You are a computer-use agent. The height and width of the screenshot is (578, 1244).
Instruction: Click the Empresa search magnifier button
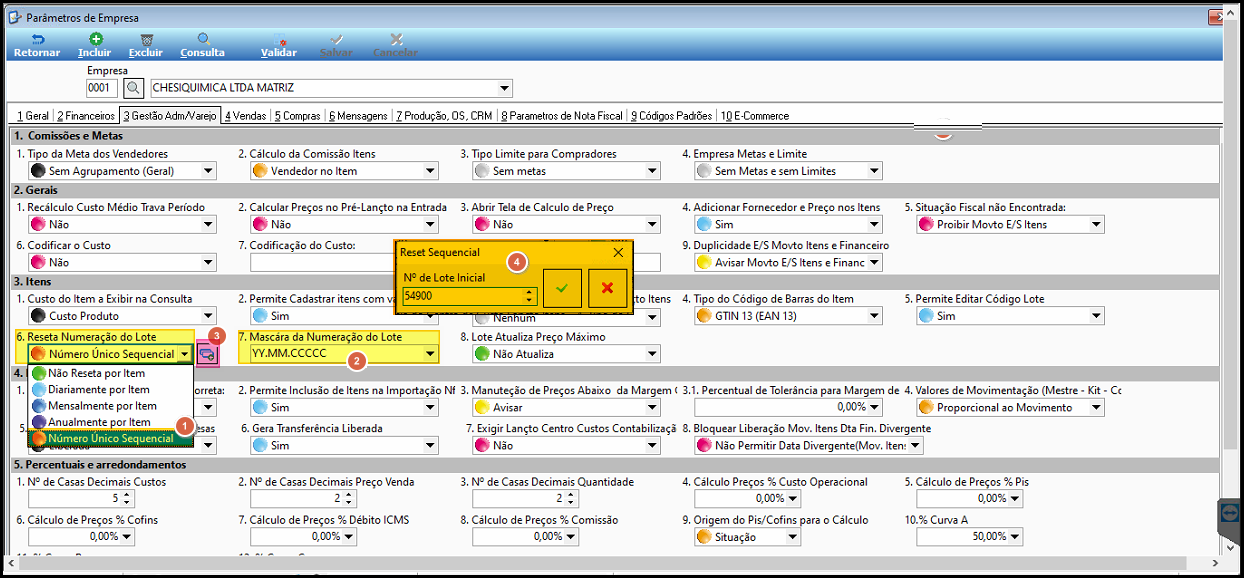(135, 88)
